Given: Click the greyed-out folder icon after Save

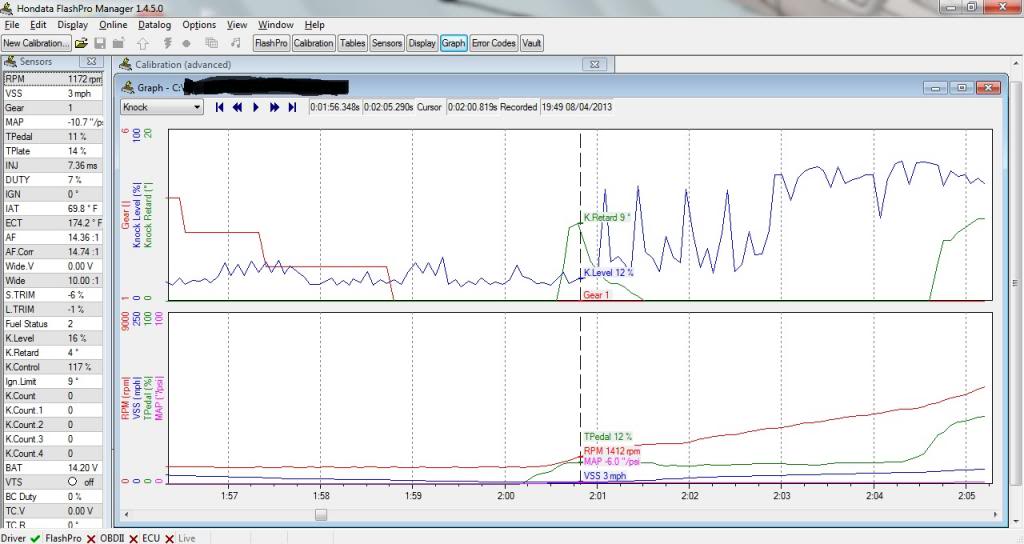Looking at the screenshot, I should click(x=118, y=43).
